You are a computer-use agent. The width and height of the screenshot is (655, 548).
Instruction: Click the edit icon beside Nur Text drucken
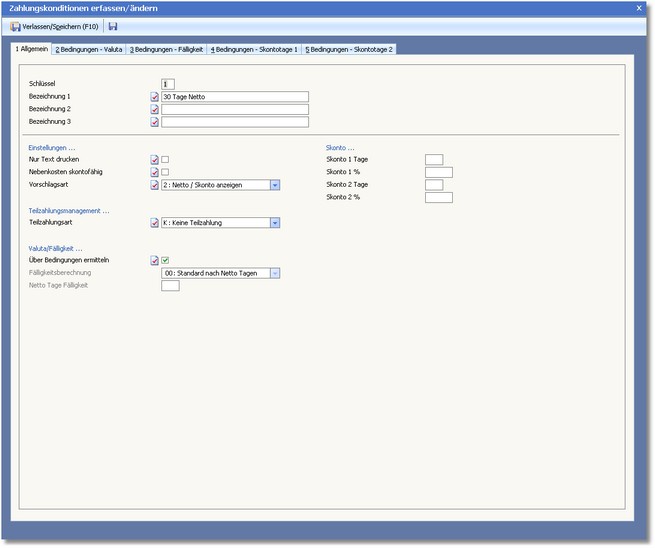tap(154, 159)
